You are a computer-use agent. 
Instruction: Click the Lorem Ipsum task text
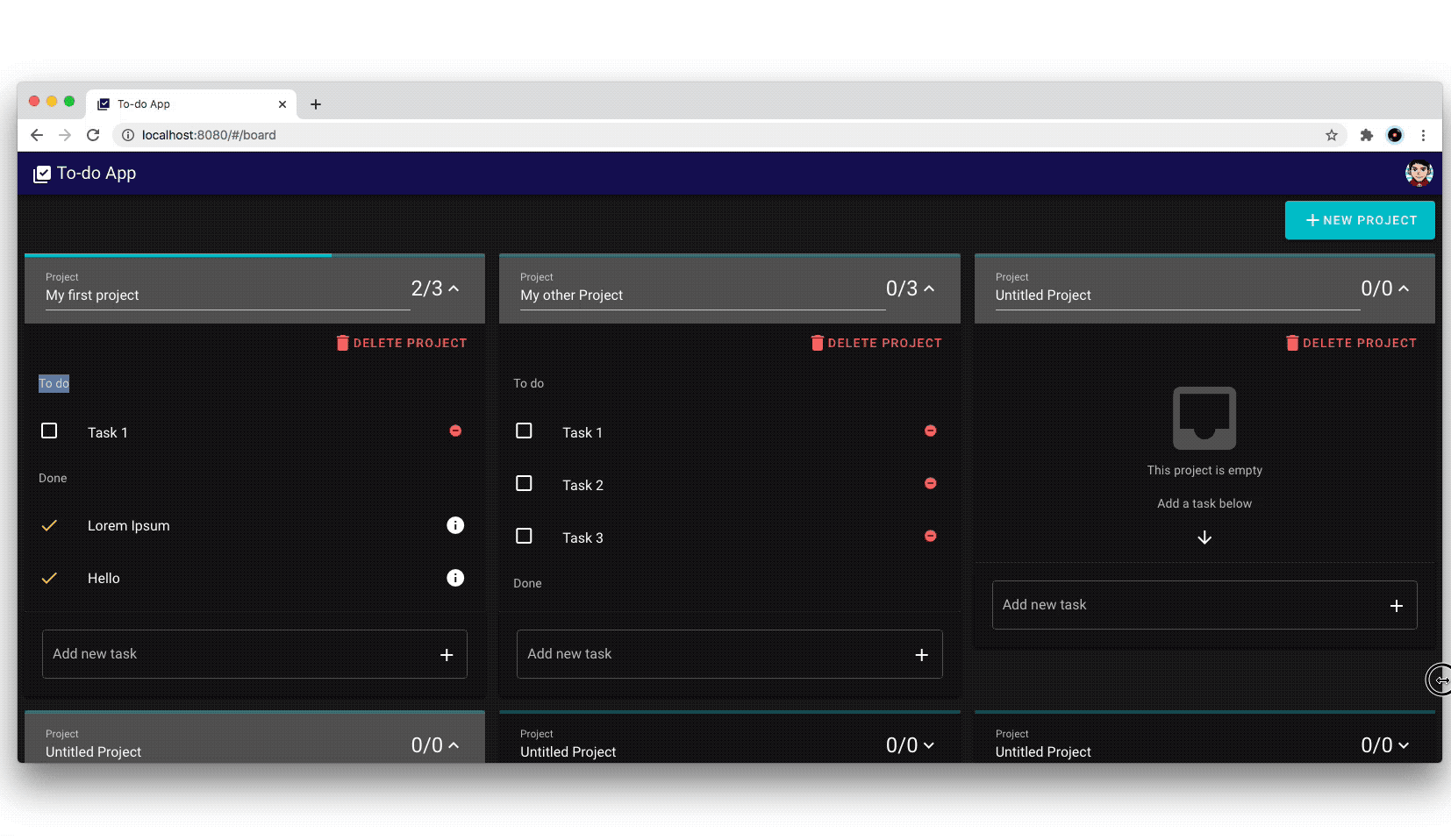[x=129, y=526]
